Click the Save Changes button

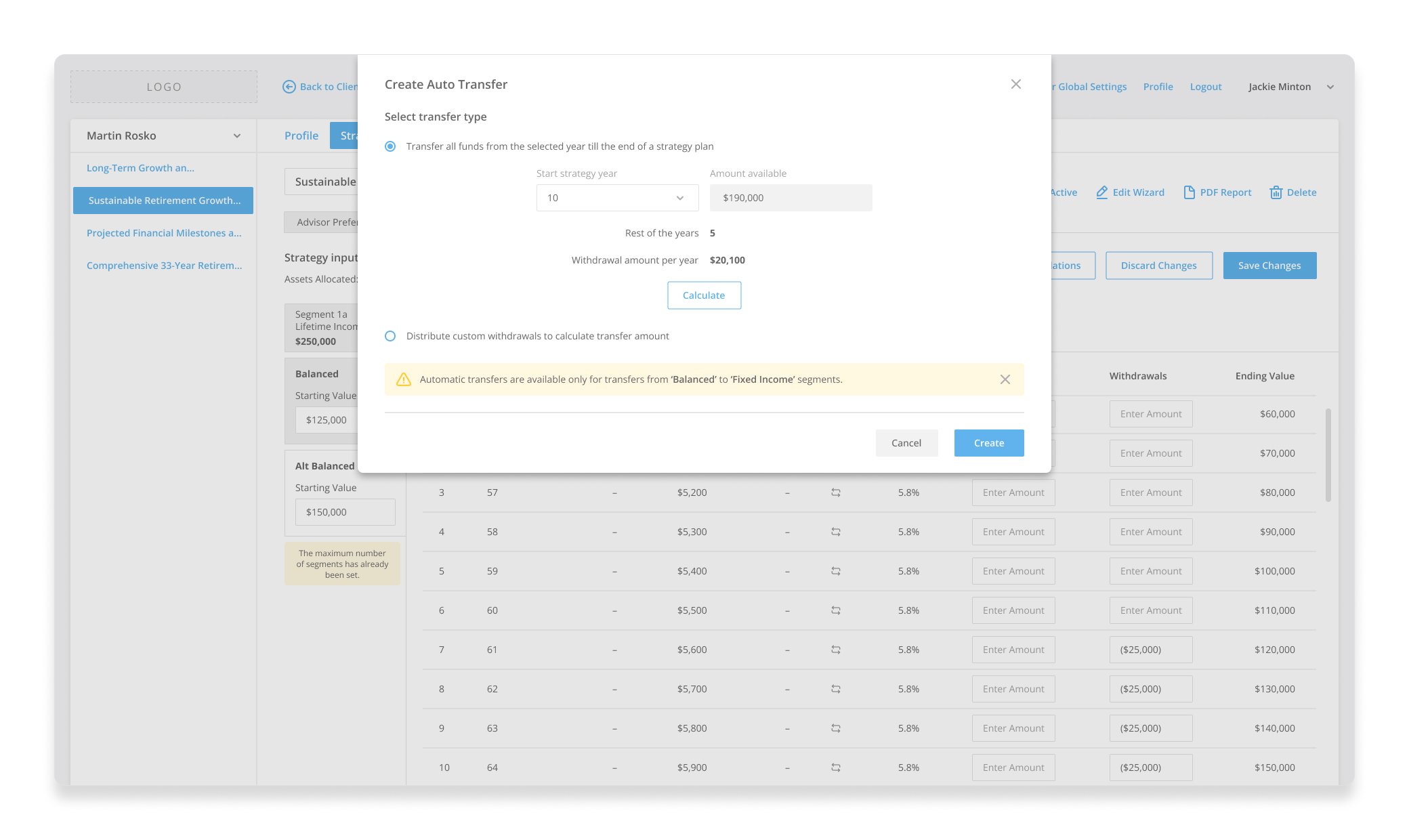[1269, 266]
